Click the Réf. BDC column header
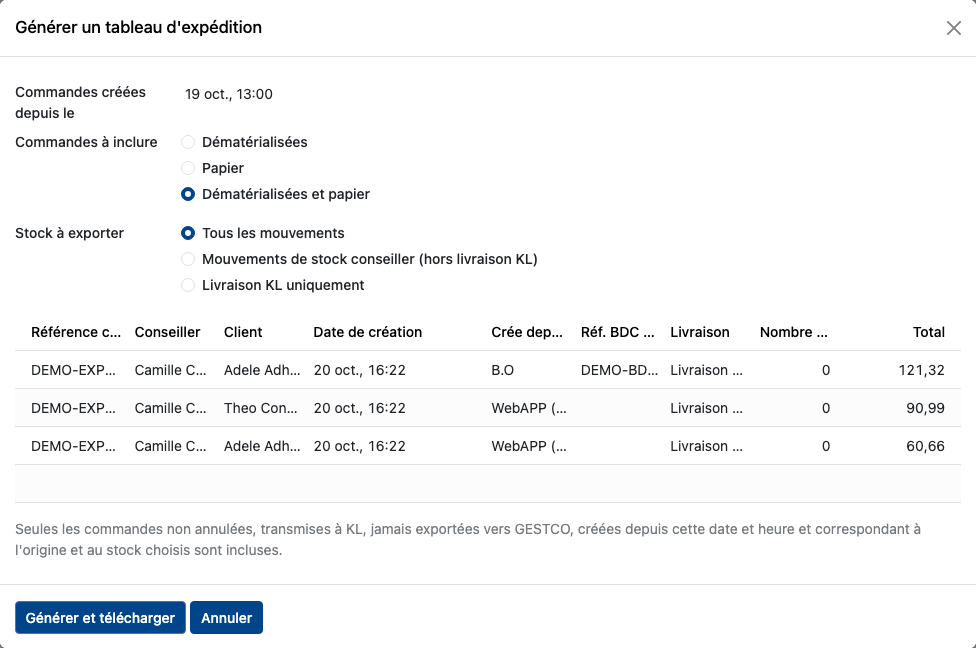This screenshot has width=976, height=648. (x=617, y=332)
